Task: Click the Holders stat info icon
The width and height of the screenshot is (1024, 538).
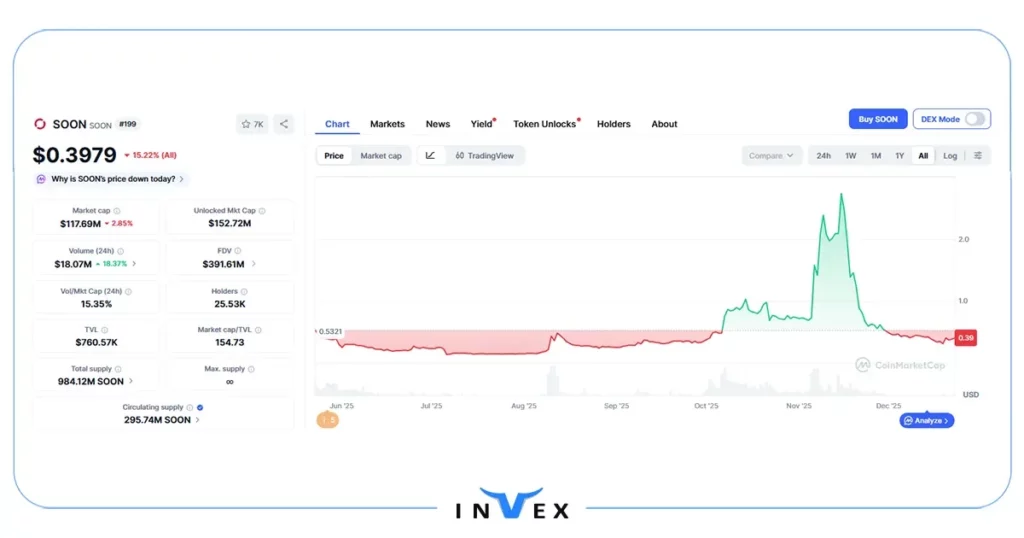Action: coord(241,291)
